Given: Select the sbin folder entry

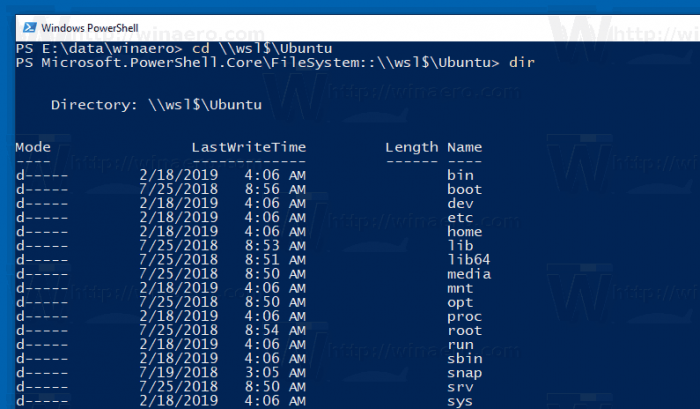Looking at the screenshot, I should pyautogui.click(x=465, y=359).
